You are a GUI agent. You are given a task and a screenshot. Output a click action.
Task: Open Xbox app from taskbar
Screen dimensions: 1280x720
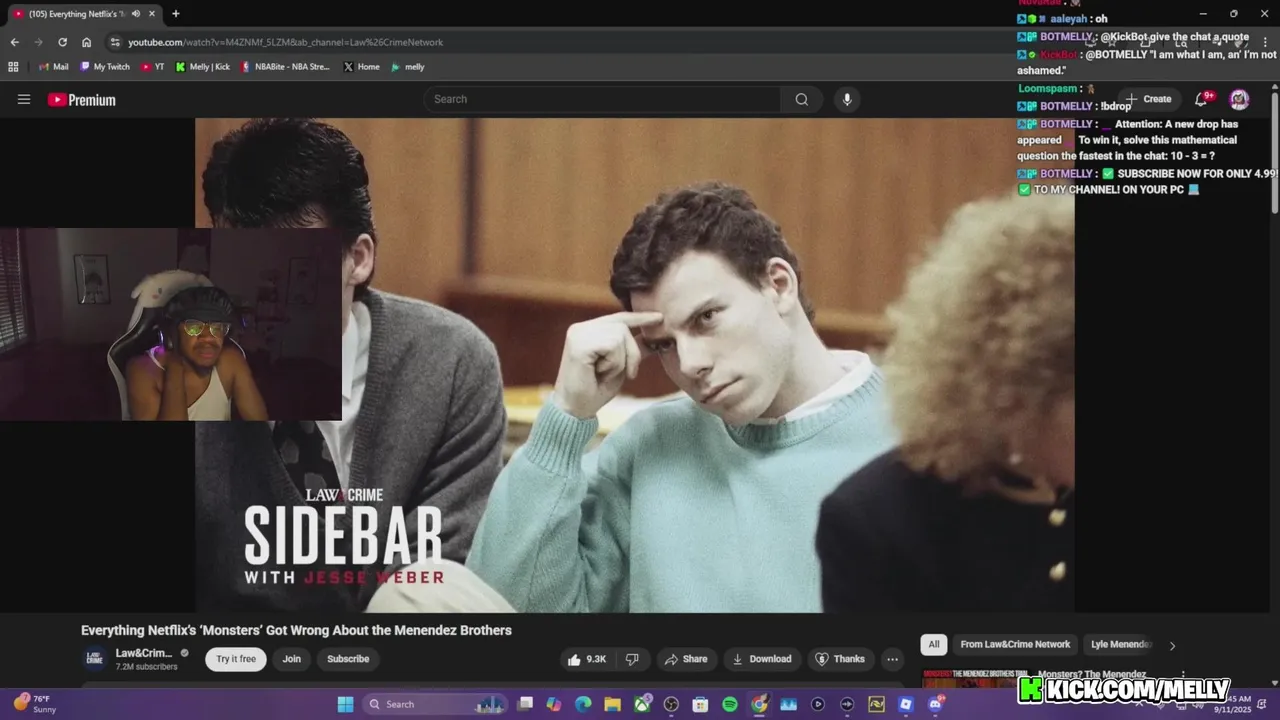point(642,704)
